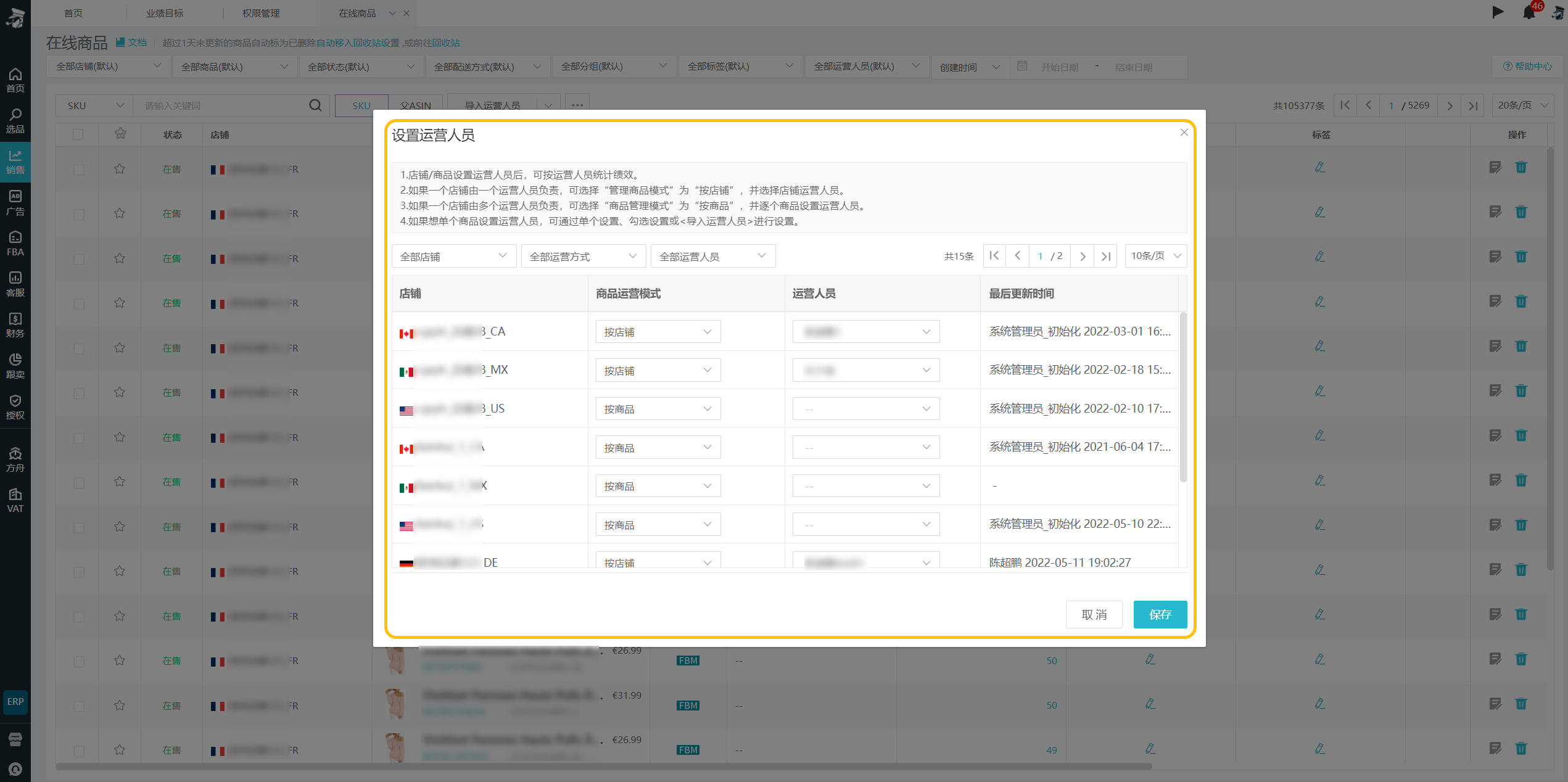Image resolution: width=1568 pixels, height=782 pixels.
Task: Open the 10条/页 page size dropdown
Action: (1155, 256)
